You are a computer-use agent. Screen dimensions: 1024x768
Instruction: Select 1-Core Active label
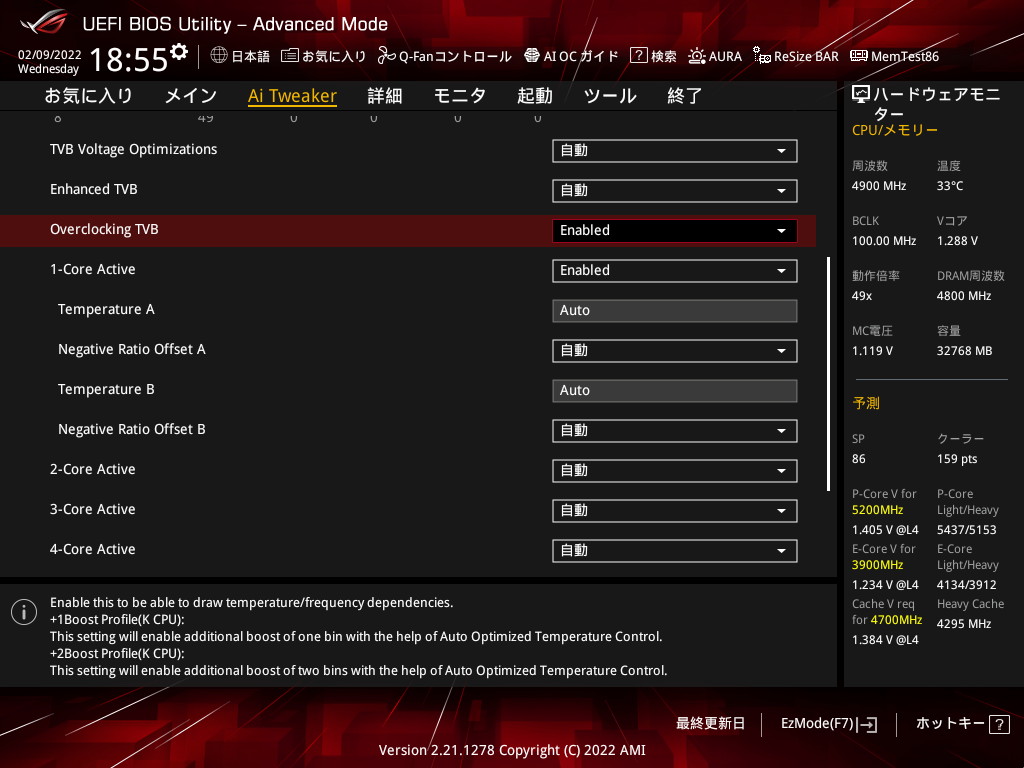(93, 269)
